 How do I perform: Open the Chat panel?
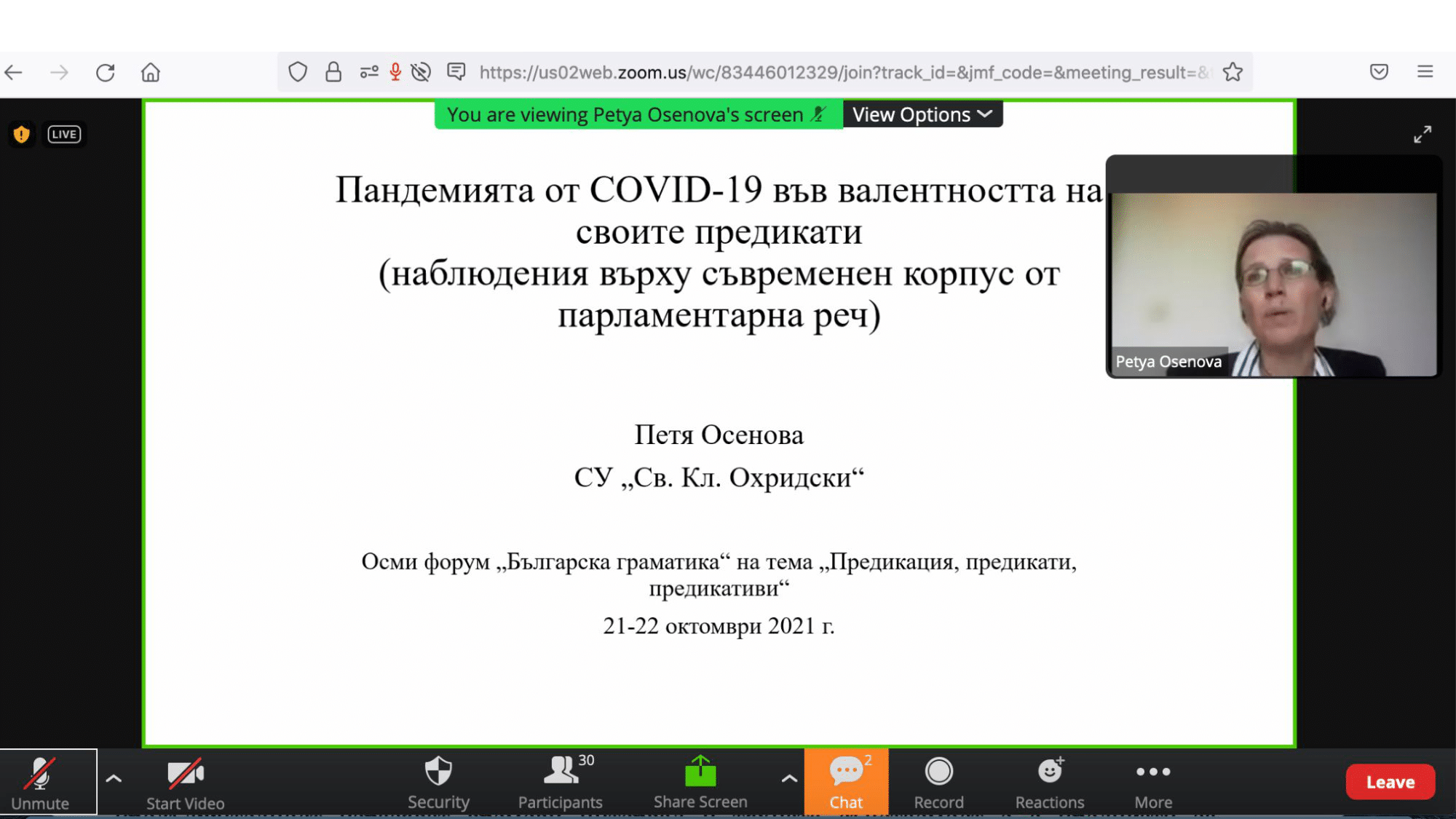pyautogui.click(x=846, y=781)
